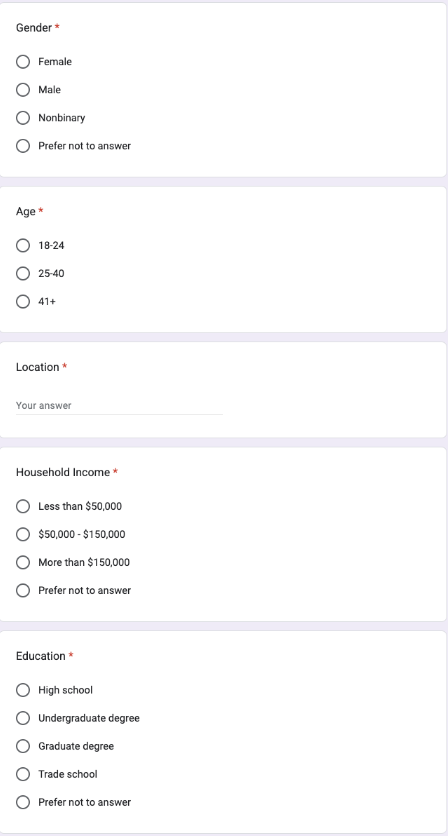
Task: Select Household Income's Prefer not to answer
Action: pyautogui.click(x=23, y=590)
